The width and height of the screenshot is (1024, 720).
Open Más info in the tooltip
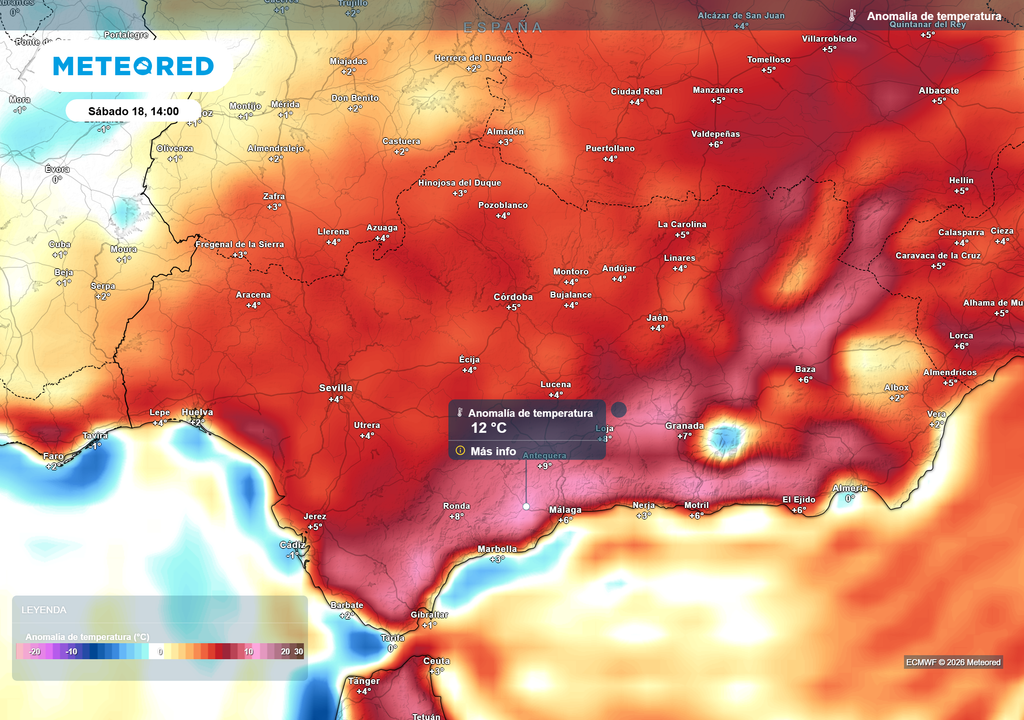(493, 451)
